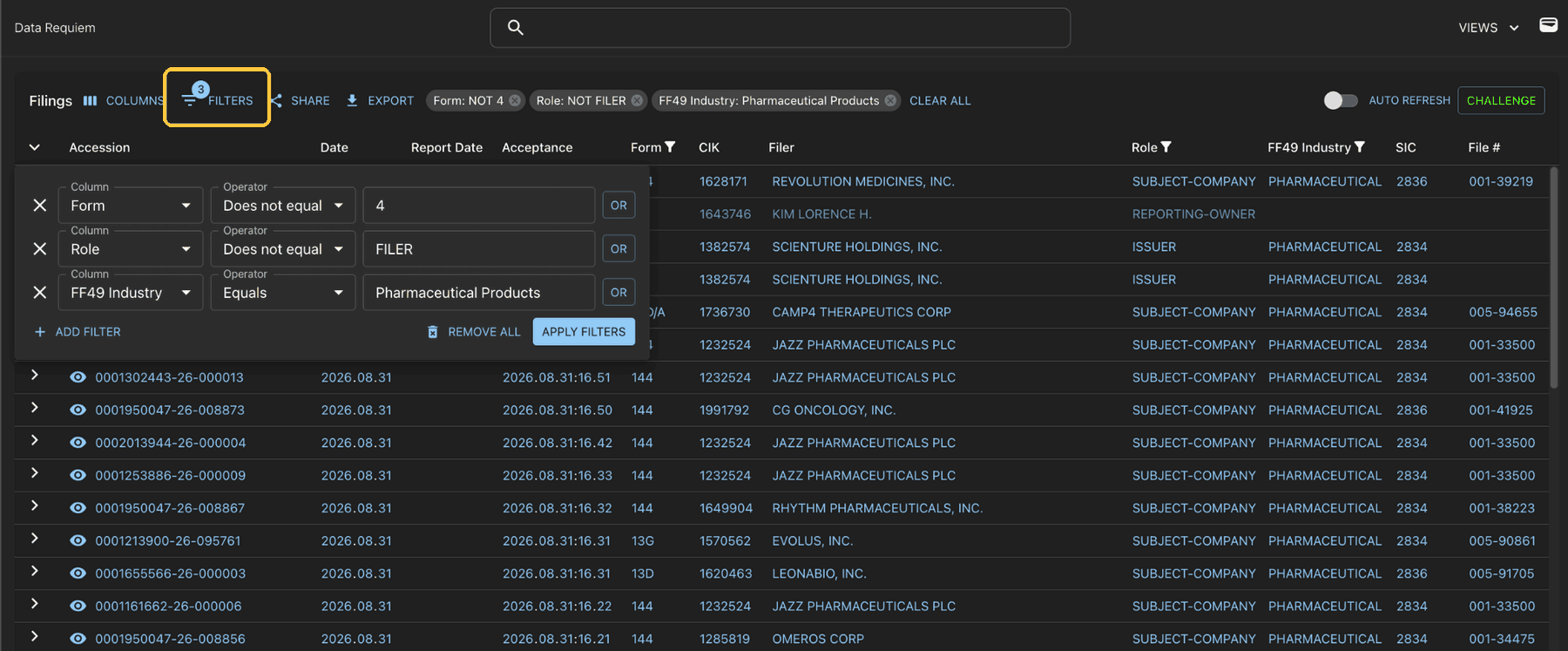
Task: Export the filings list
Action: click(x=380, y=101)
